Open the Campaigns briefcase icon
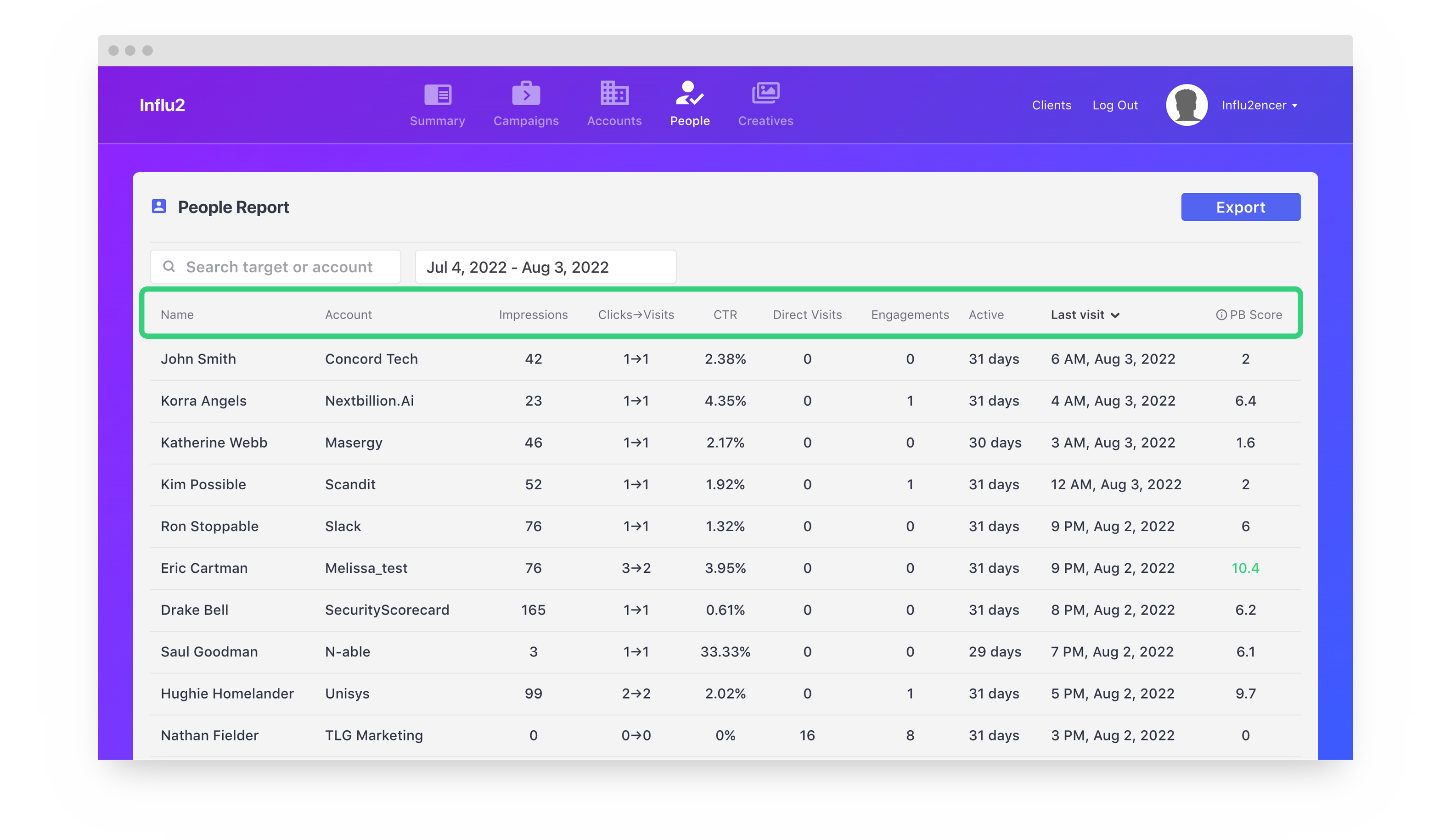Image resolution: width=1451 pixels, height=840 pixels. 526,94
